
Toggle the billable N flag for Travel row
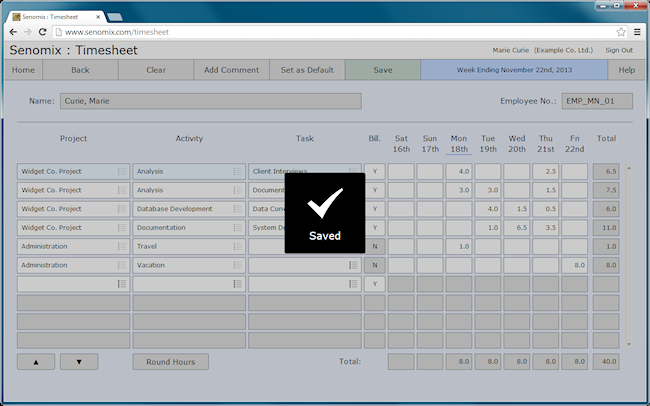coord(375,246)
